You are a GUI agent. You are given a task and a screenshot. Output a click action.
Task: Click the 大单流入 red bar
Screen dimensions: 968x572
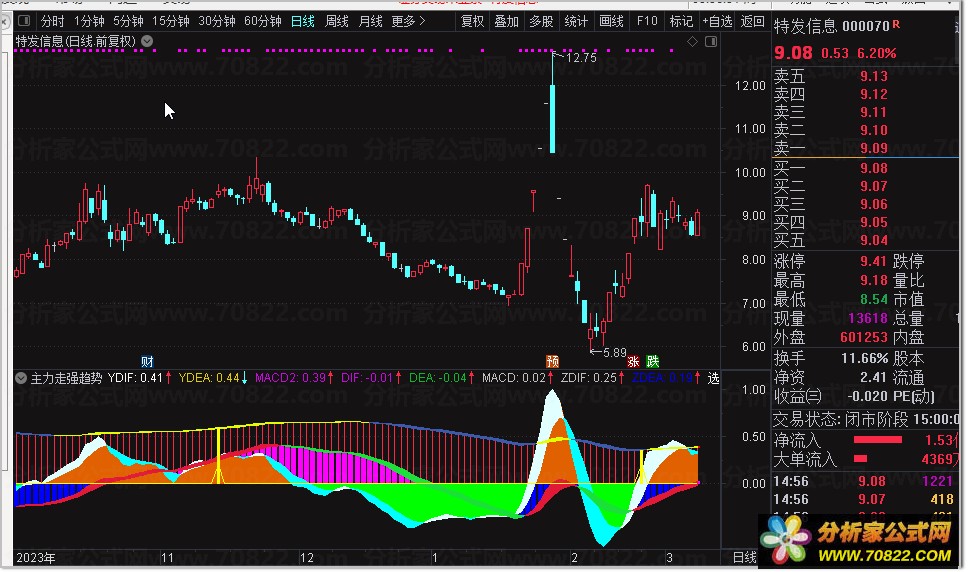tap(860, 458)
